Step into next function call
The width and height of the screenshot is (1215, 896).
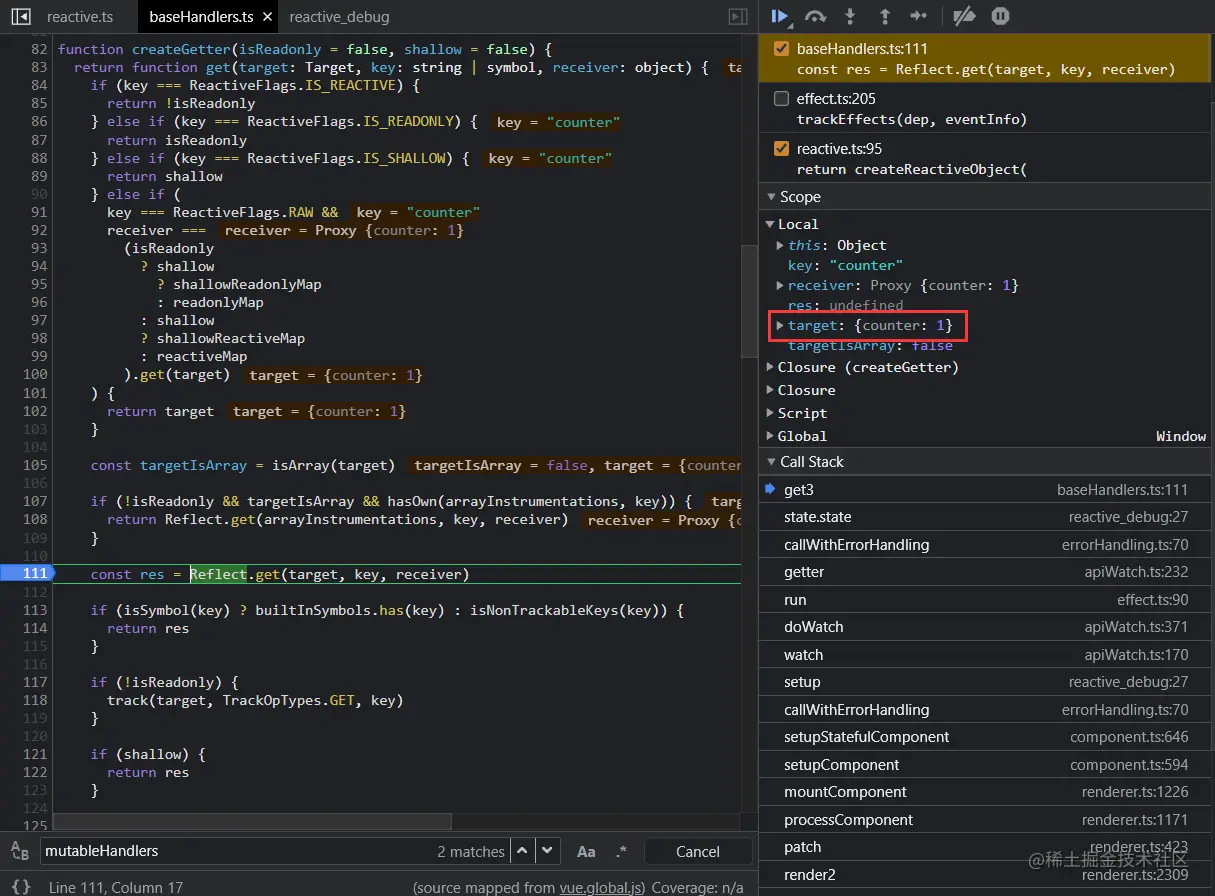(x=850, y=16)
